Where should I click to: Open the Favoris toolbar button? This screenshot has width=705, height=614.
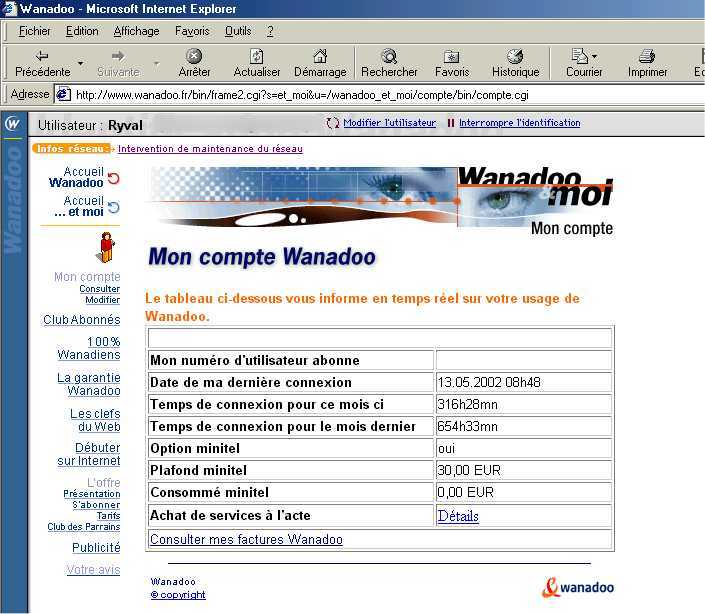[x=452, y=63]
